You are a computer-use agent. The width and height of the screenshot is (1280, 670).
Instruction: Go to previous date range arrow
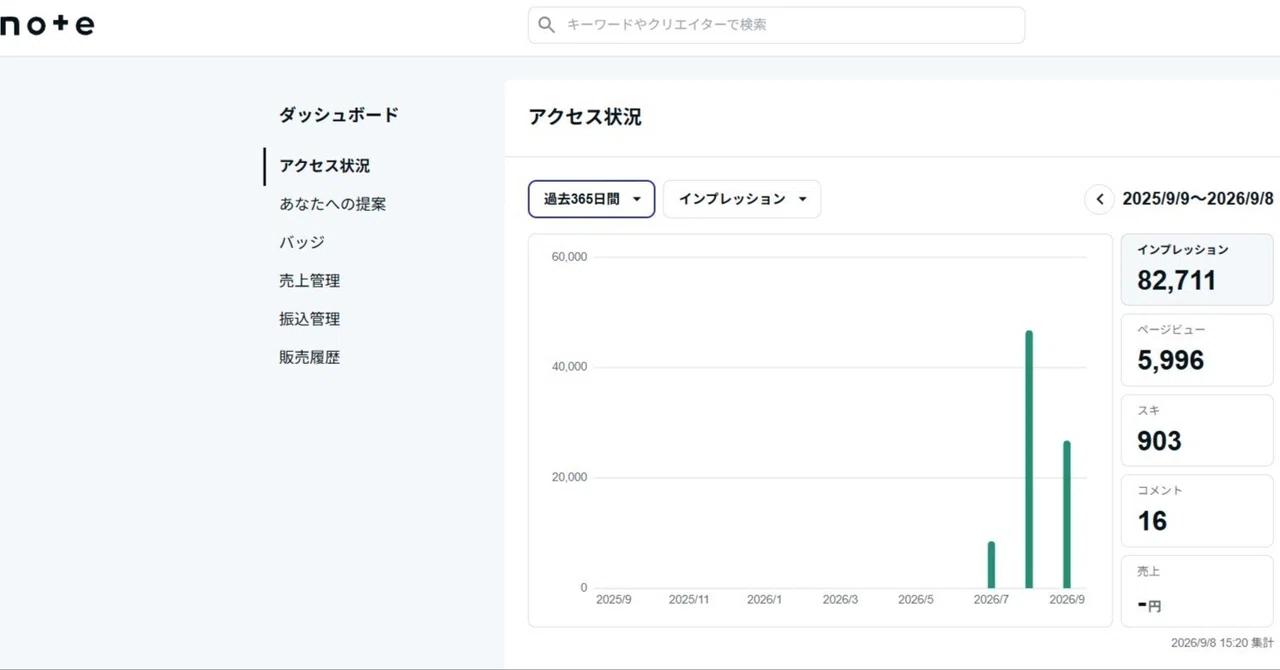point(1099,199)
